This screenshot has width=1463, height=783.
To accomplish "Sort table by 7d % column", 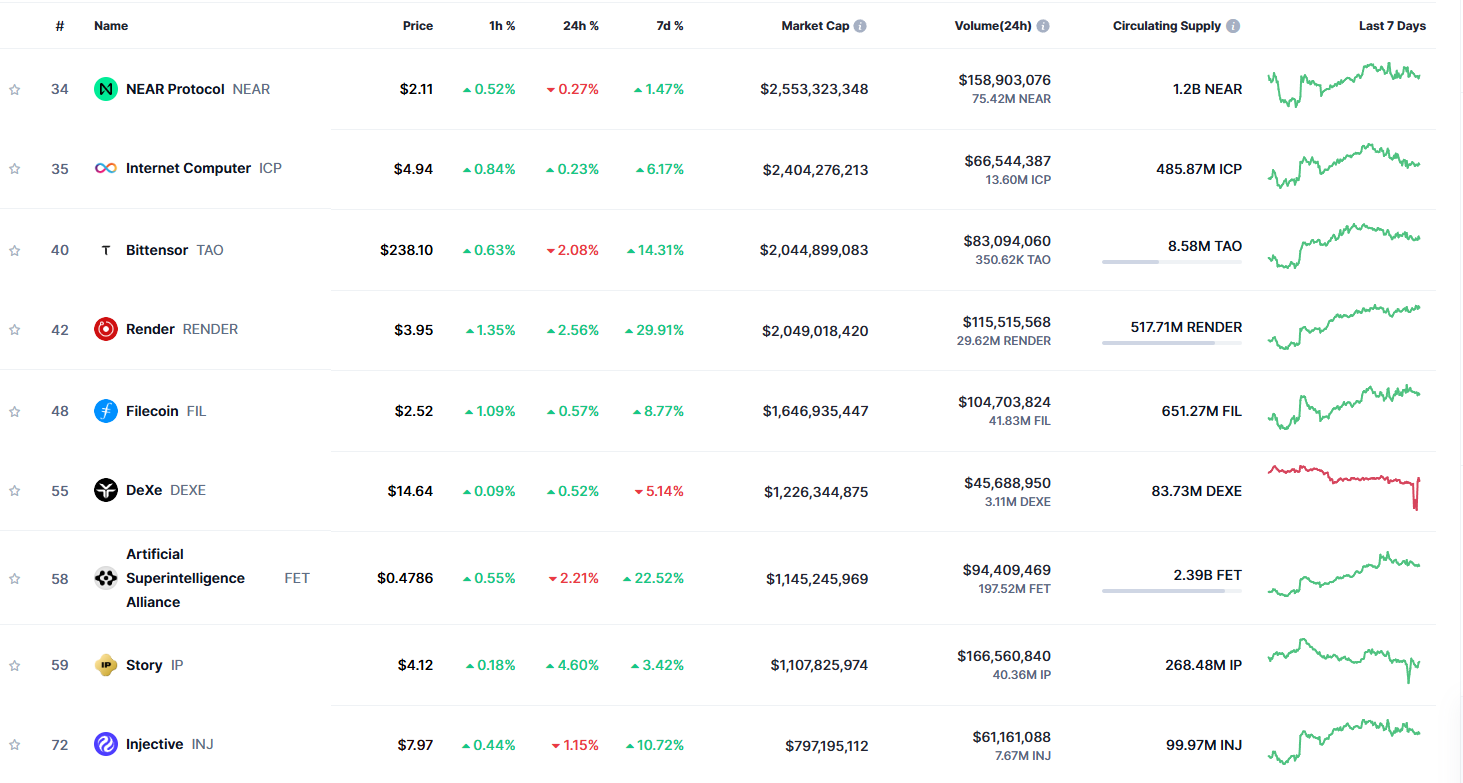I will click(670, 26).
